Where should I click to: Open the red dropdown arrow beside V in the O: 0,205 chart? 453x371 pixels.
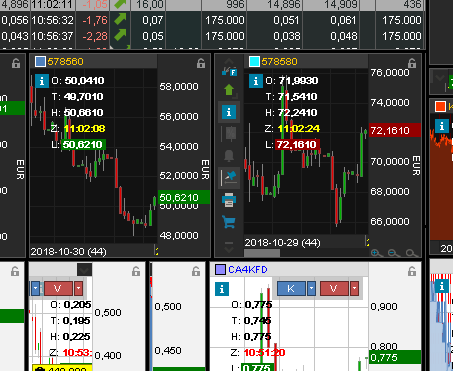pyautogui.click(x=78, y=288)
